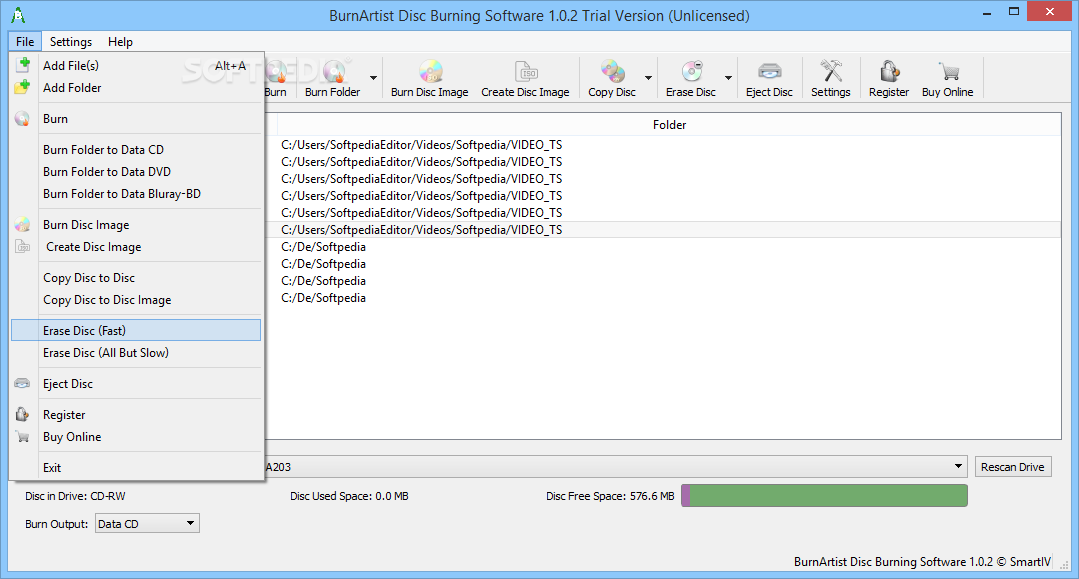Expand the Erase Disc dropdown arrow
Screen dimensions: 1079x579
pos(728,77)
